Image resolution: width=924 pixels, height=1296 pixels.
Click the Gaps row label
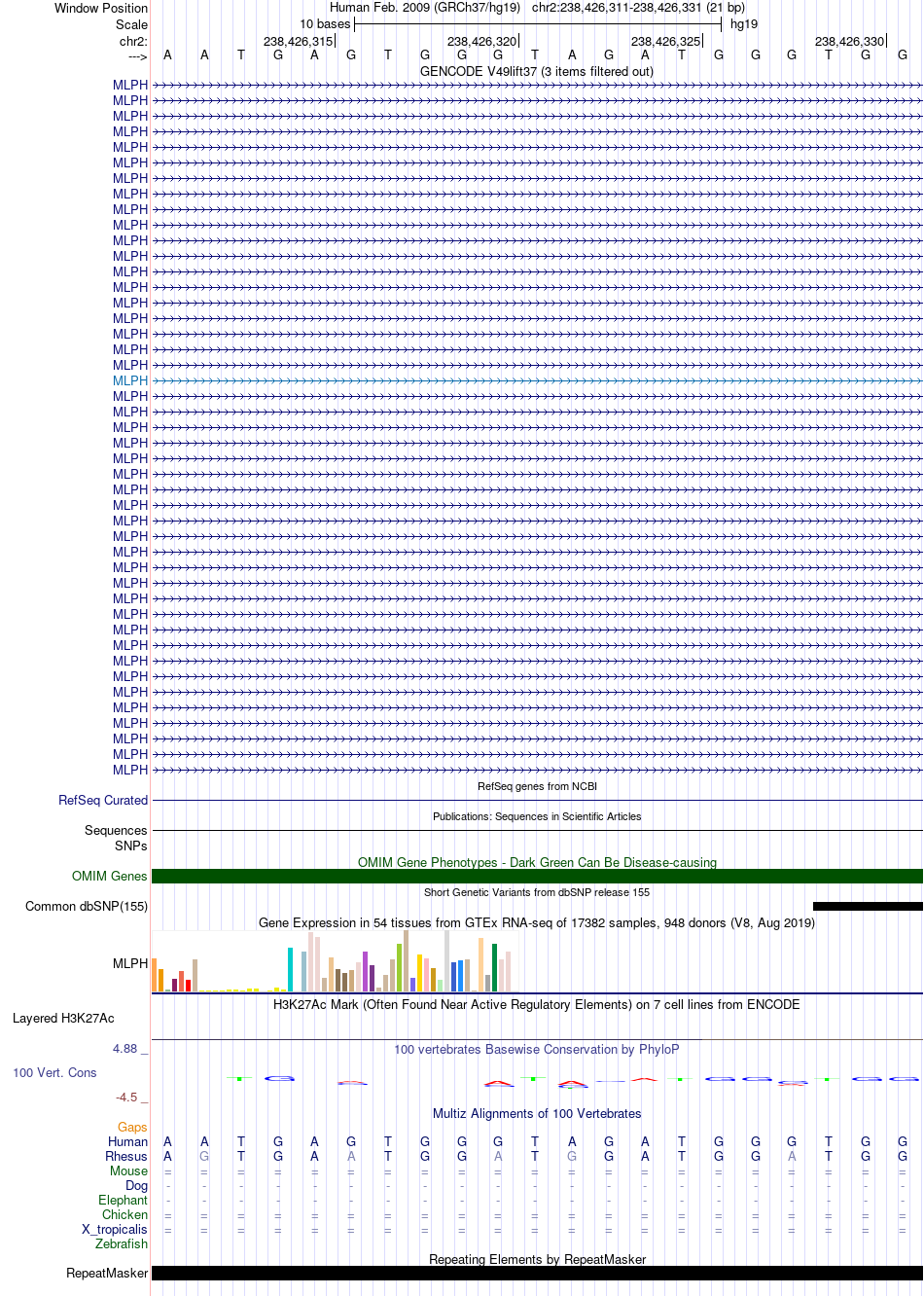pos(132,1127)
